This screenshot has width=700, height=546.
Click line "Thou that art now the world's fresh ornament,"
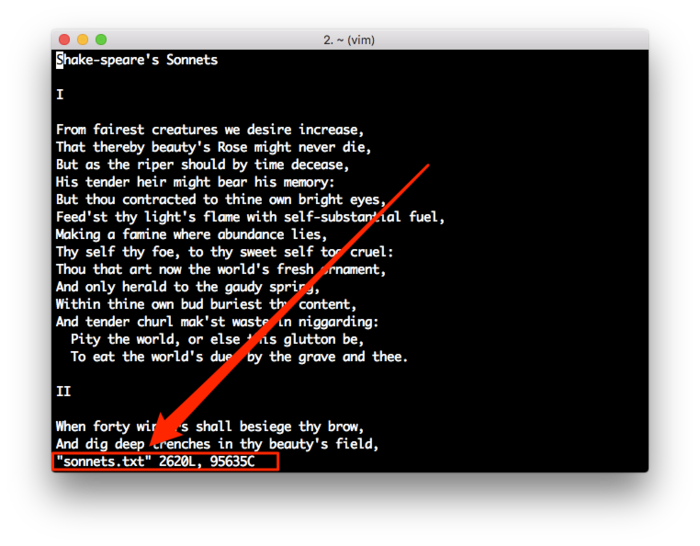click(221, 269)
